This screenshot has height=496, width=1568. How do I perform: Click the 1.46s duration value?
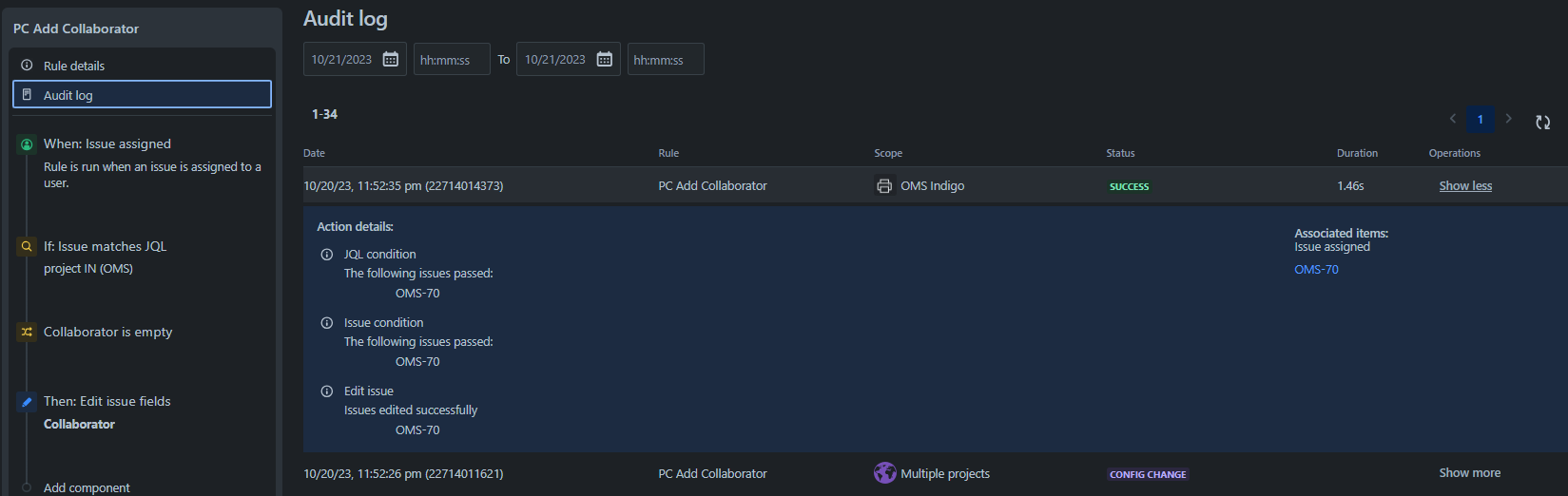pos(1350,186)
